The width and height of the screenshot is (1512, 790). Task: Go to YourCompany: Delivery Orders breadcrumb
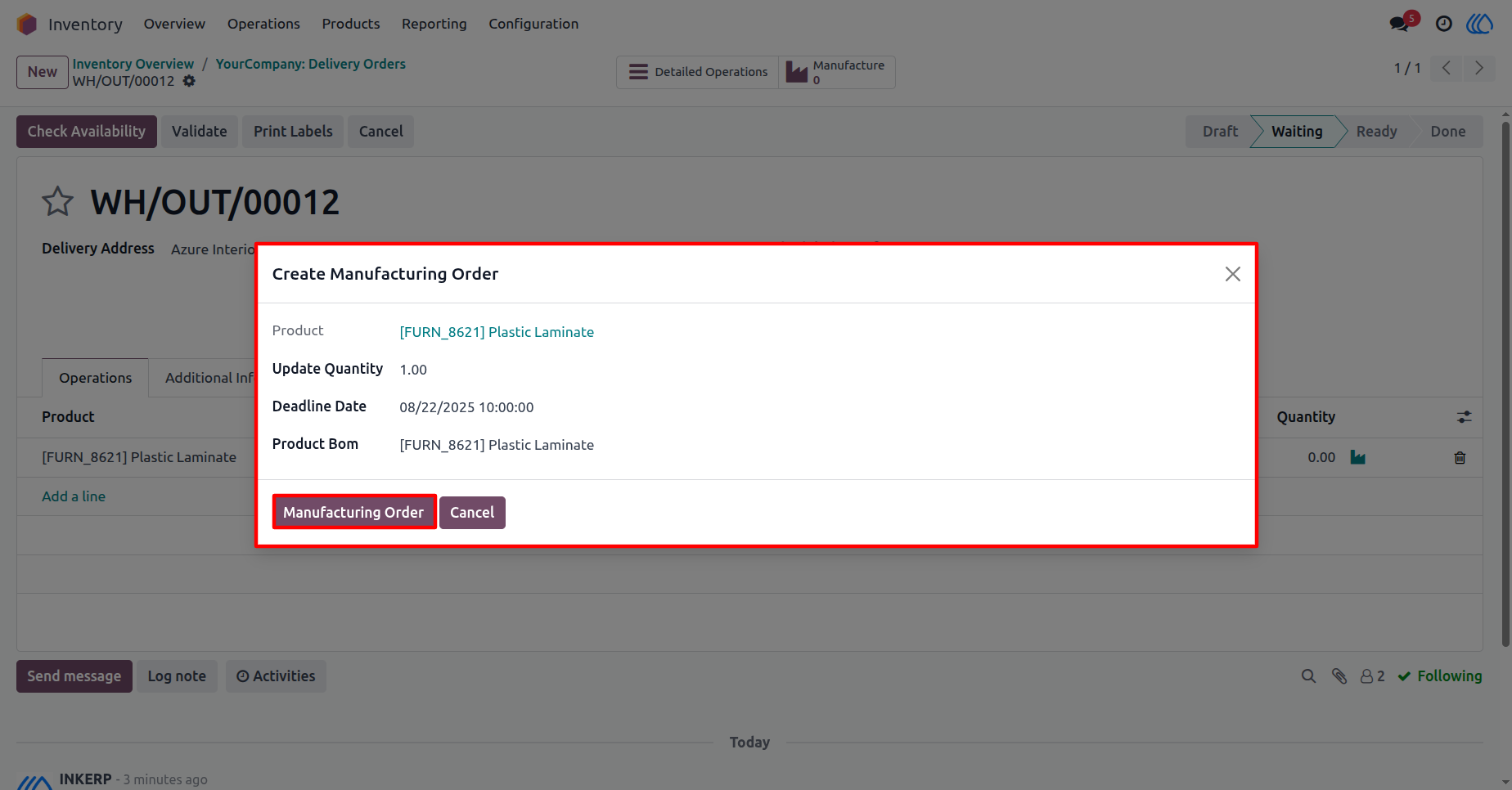(x=311, y=64)
